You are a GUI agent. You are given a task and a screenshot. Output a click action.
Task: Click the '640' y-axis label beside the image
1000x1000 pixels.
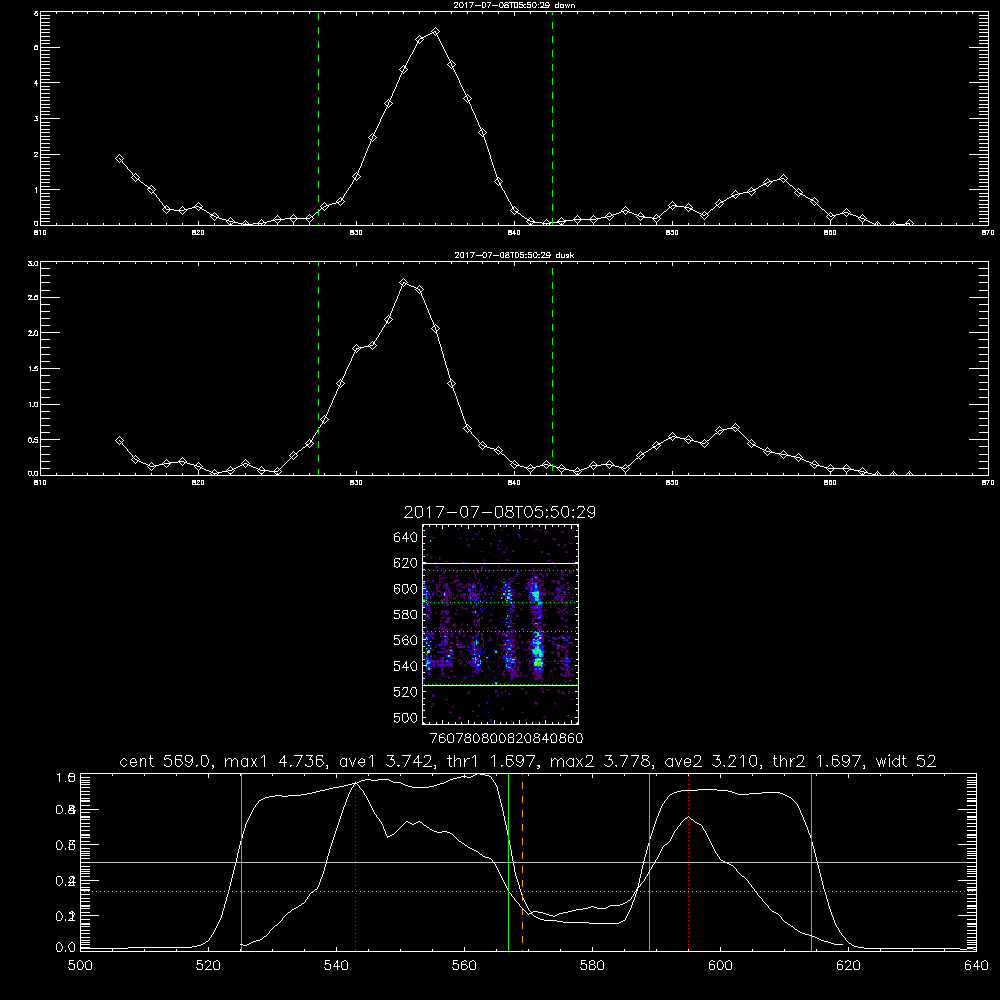405,538
